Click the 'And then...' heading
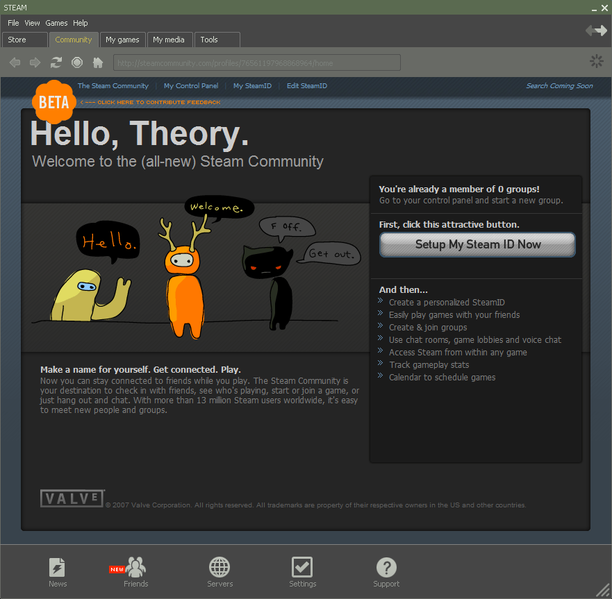Image resolution: width=612 pixels, height=599 pixels. tap(403, 290)
